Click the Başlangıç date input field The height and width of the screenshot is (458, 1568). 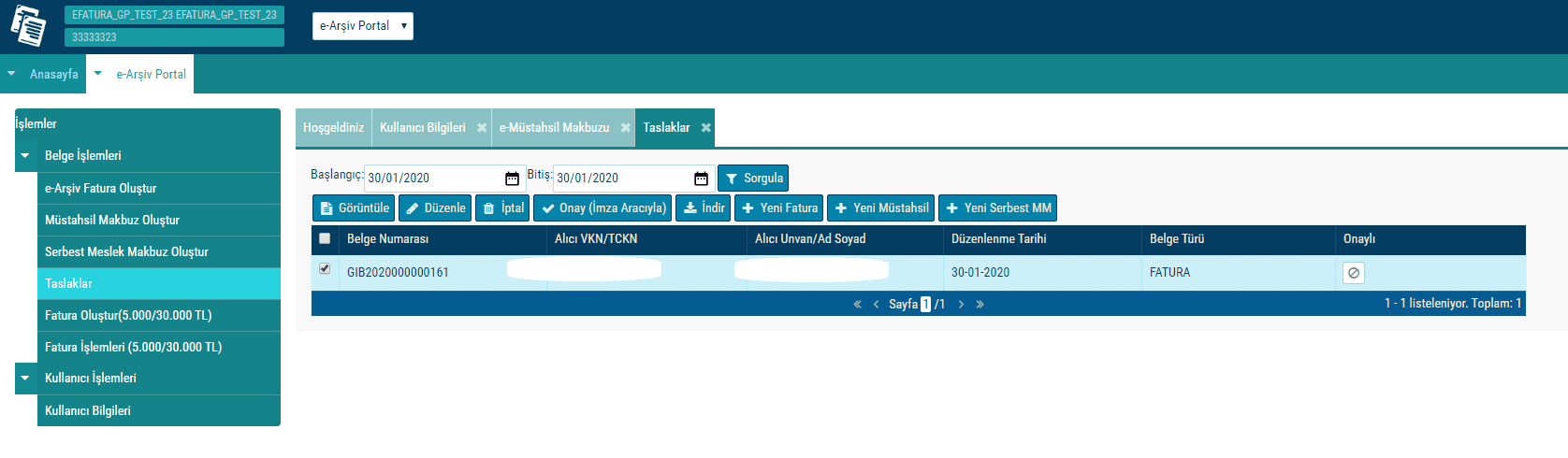pos(432,179)
